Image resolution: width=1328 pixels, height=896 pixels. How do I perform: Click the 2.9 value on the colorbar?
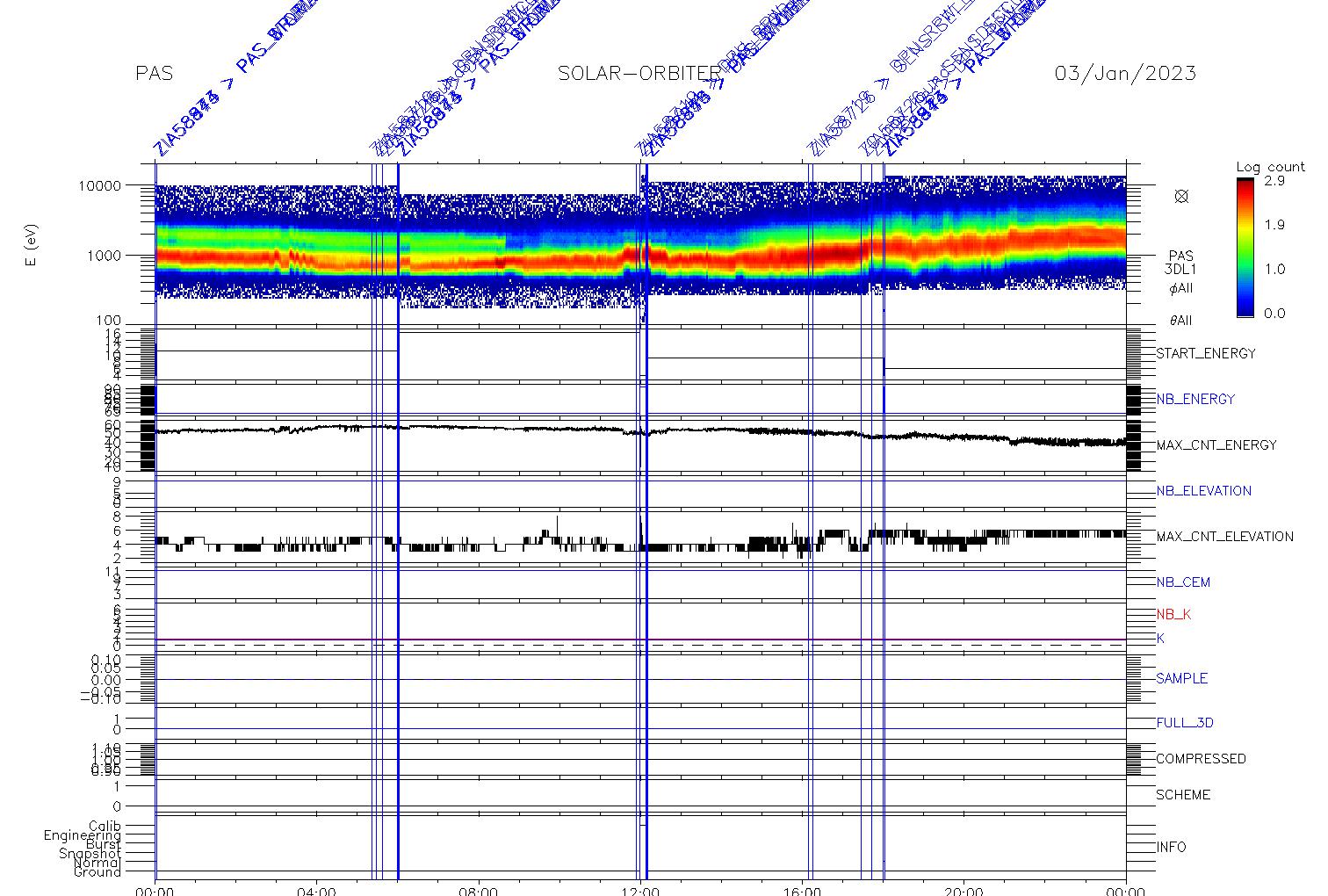coord(1274,180)
